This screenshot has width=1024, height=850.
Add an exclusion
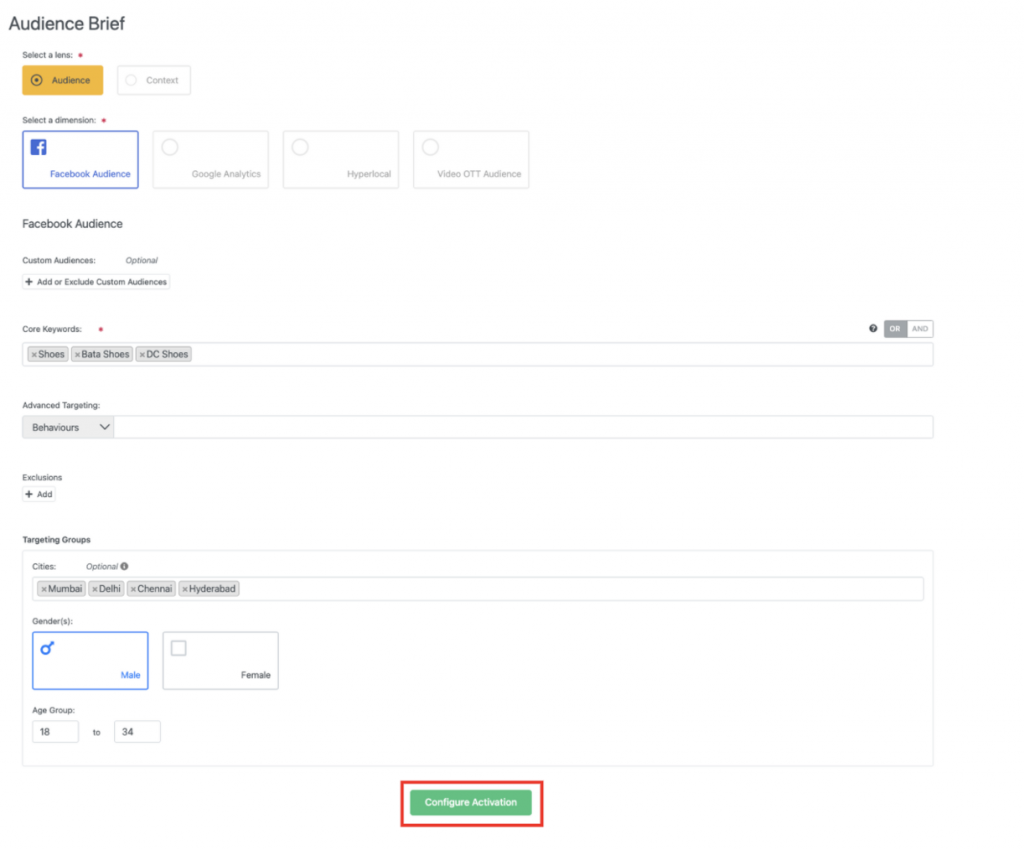point(39,494)
